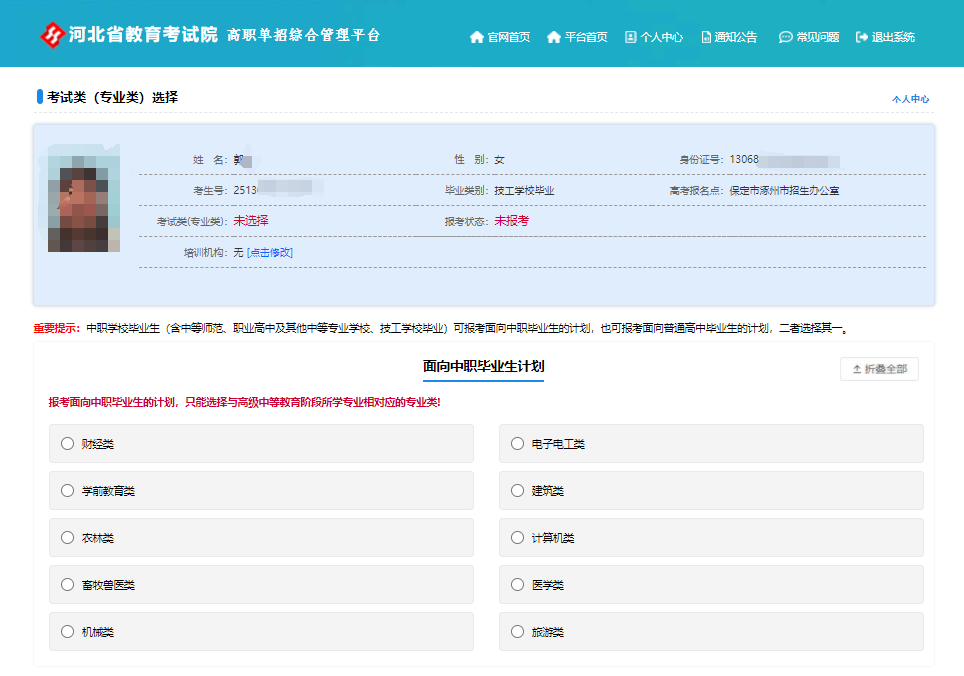Click the house icon beside 平台首页
This screenshot has width=964, height=676.
click(554, 37)
